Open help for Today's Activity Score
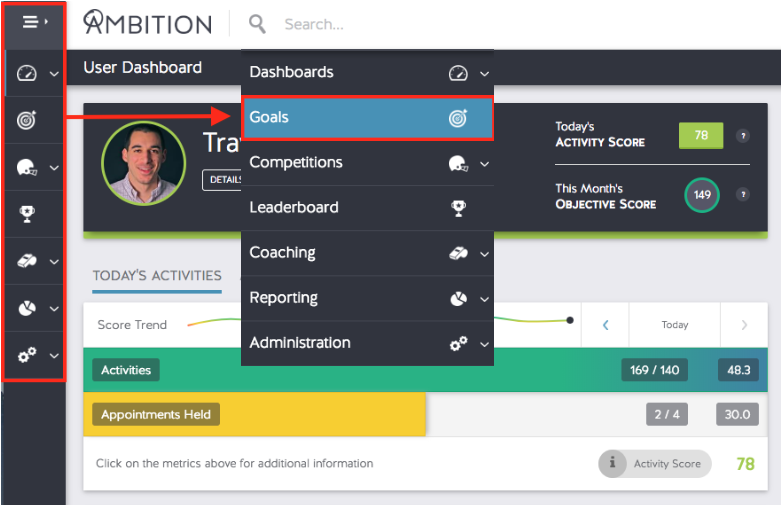782x505 pixels. tap(743, 136)
